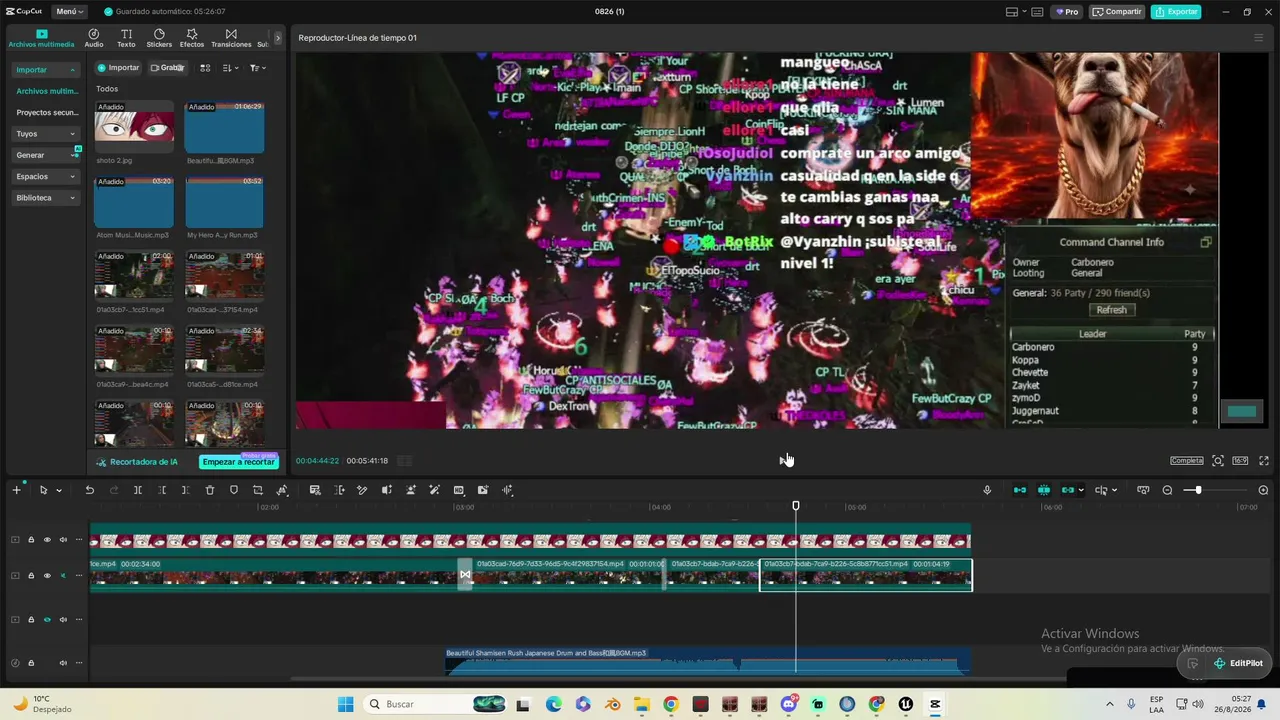Click the preview zoom scan icon
Screen dimensions: 1280x720
[1217, 461]
